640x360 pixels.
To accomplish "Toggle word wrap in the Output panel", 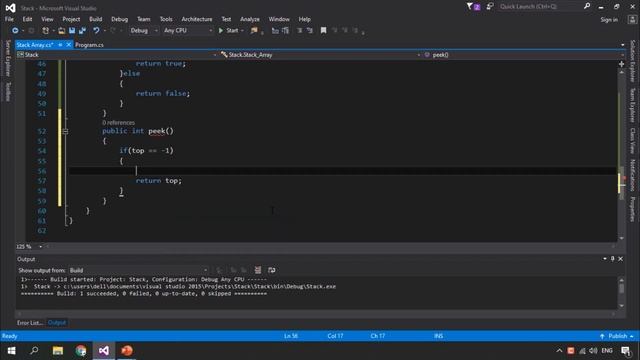I will (271, 270).
